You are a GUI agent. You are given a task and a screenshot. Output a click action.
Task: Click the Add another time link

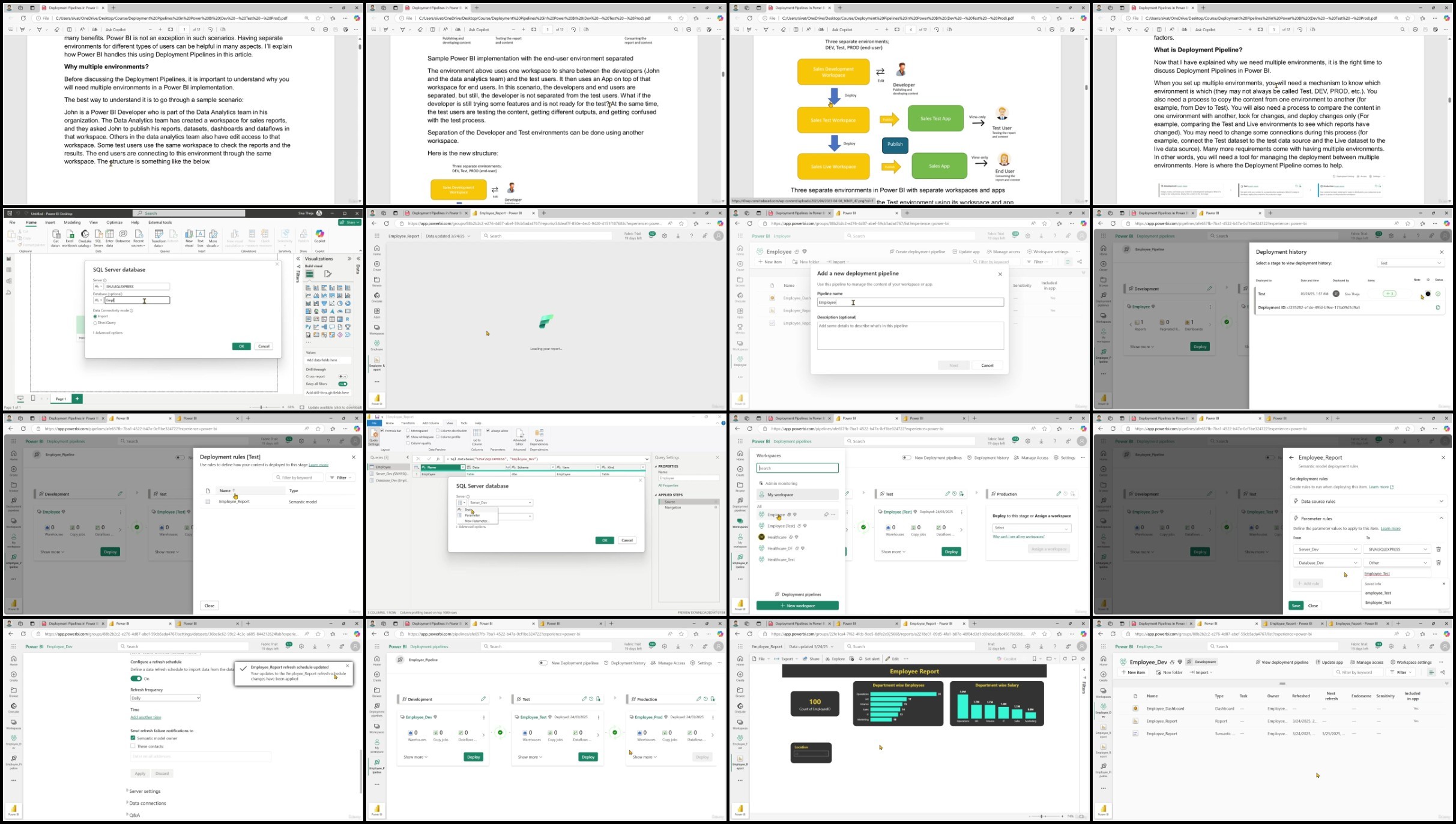pyautogui.click(x=146, y=717)
